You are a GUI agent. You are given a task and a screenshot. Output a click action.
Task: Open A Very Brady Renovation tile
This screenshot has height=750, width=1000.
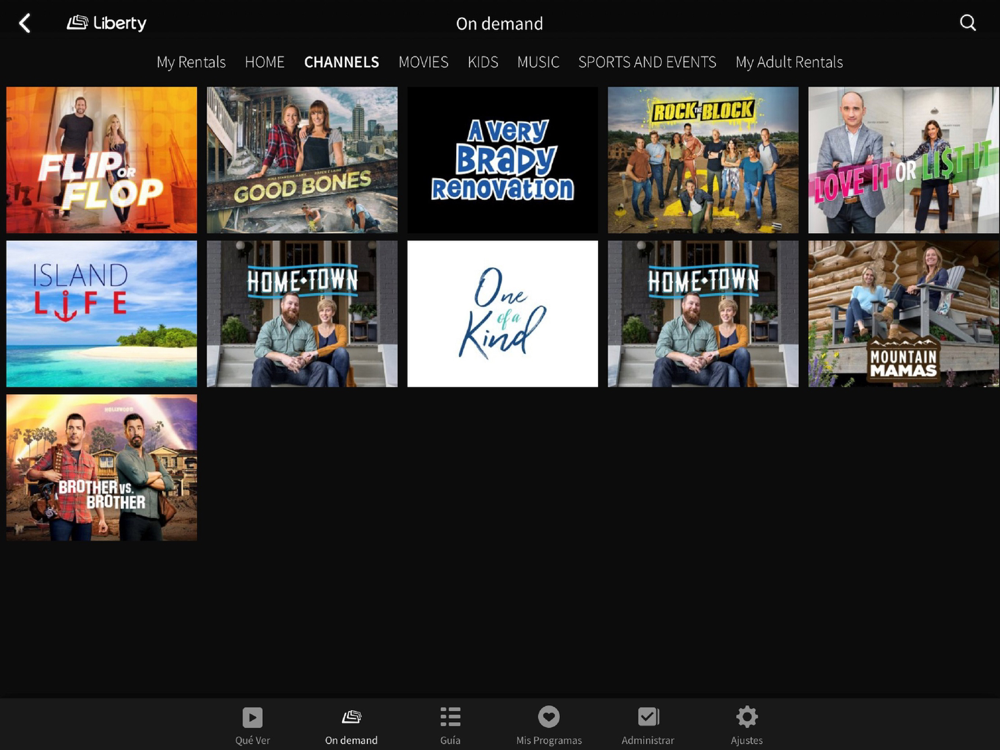pyautogui.click(x=503, y=160)
